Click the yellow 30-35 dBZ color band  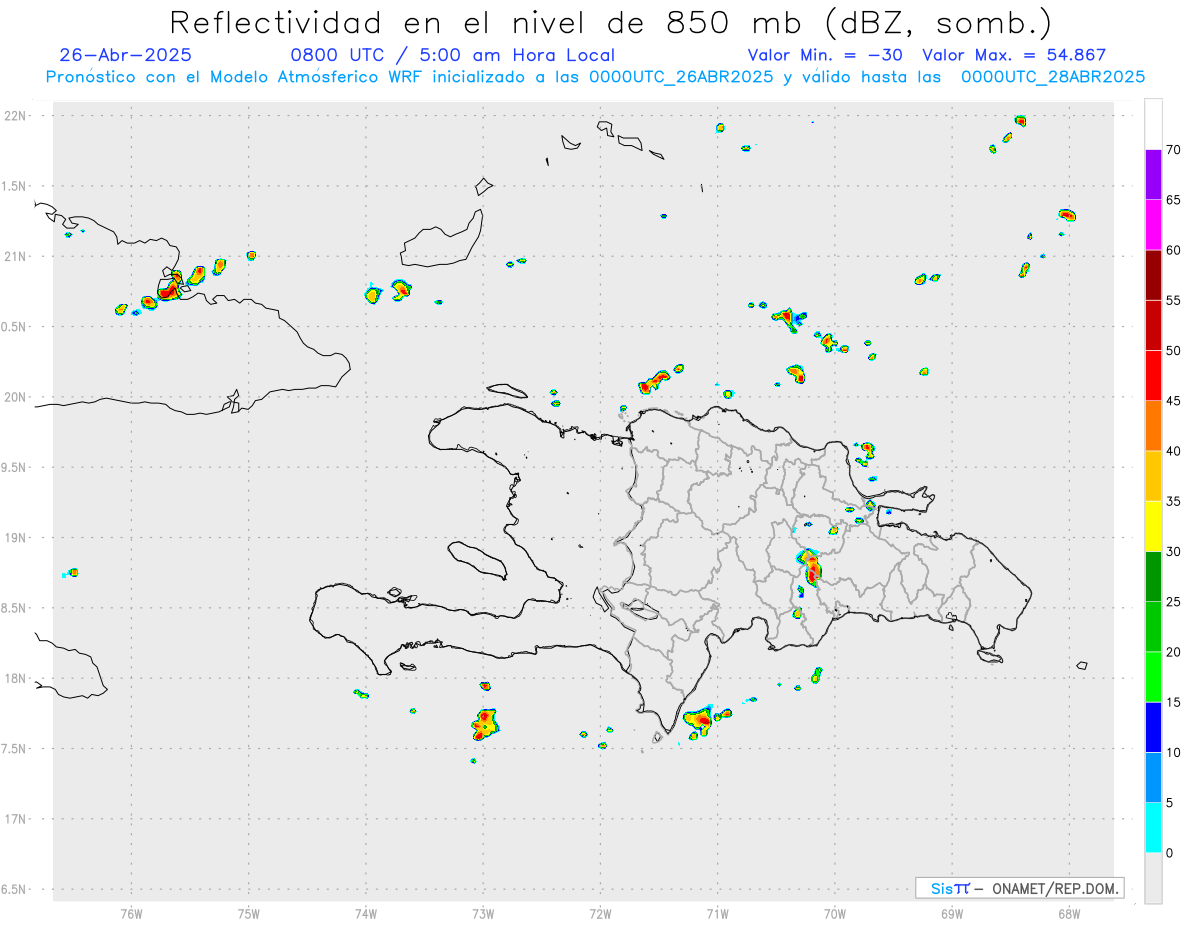[x=1153, y=526]
